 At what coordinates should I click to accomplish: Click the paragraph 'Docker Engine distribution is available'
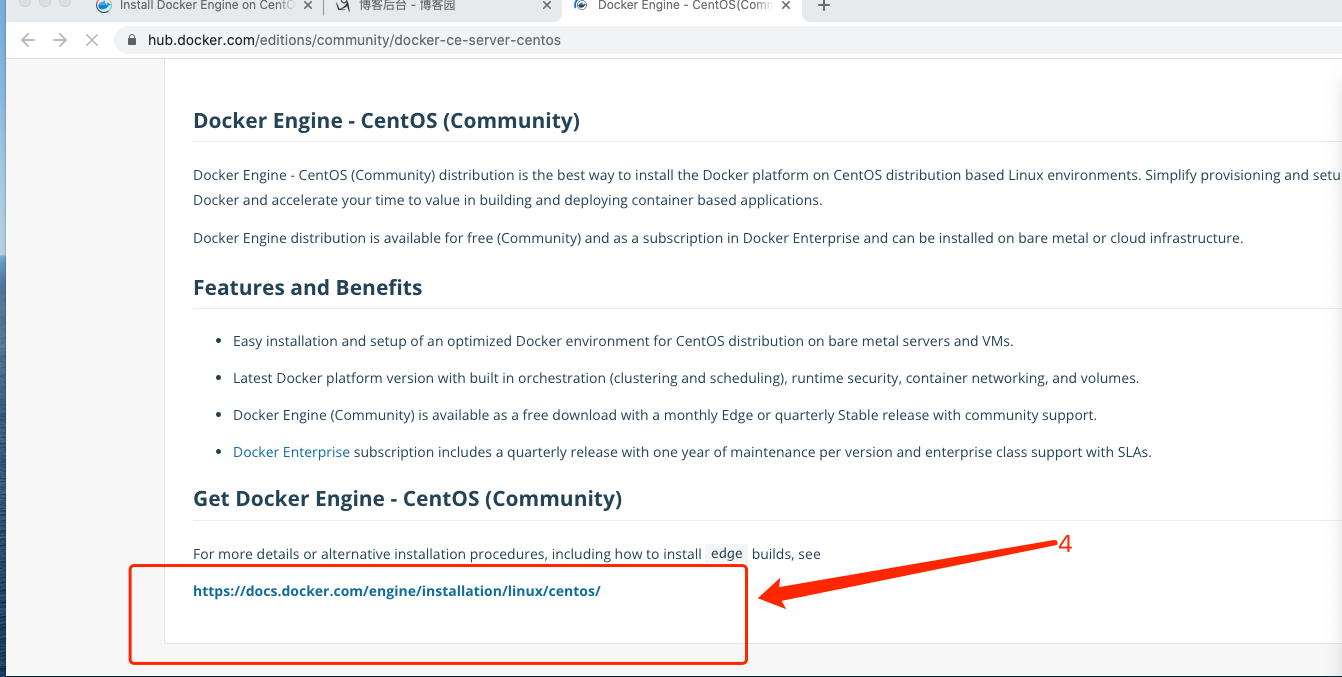click(718, 238)
